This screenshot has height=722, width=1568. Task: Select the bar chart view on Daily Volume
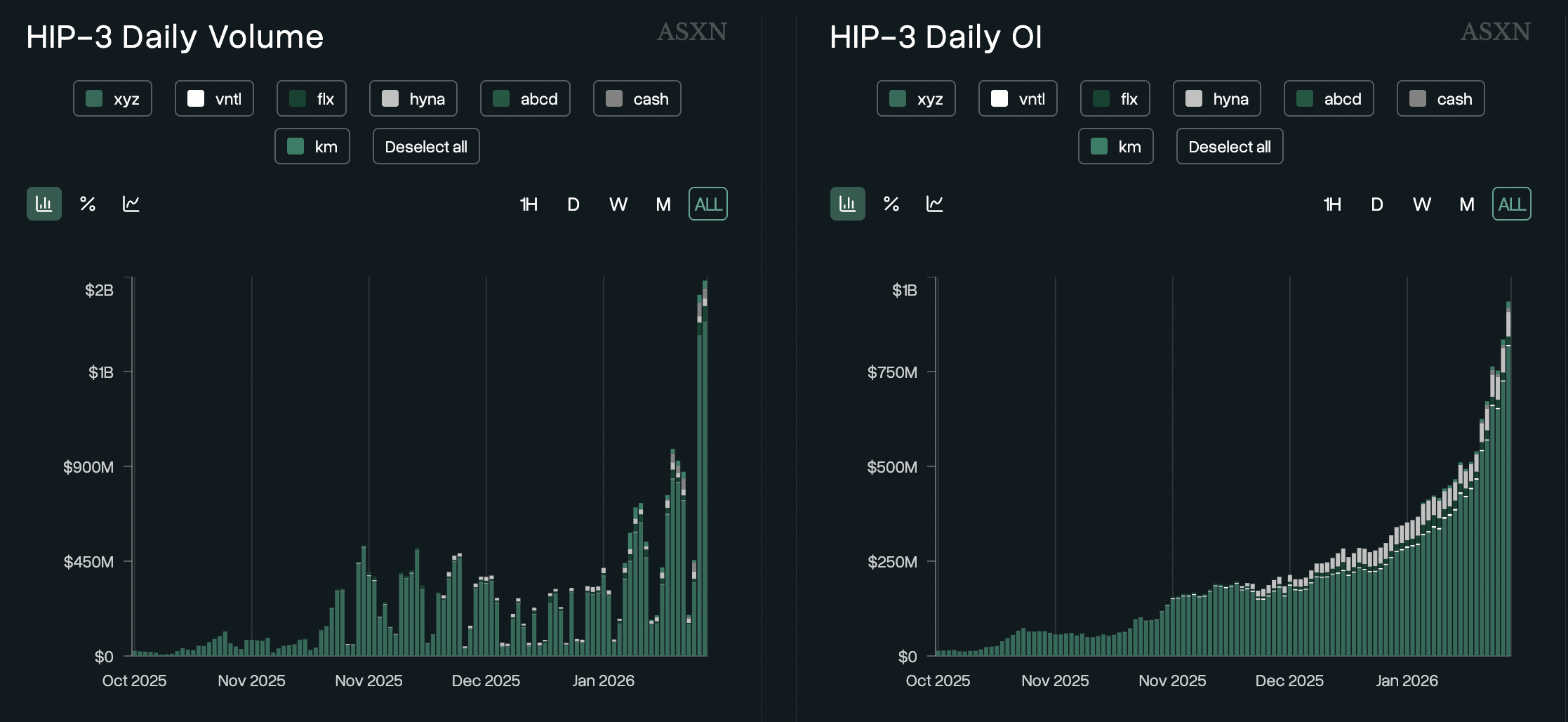pos(44,204)
